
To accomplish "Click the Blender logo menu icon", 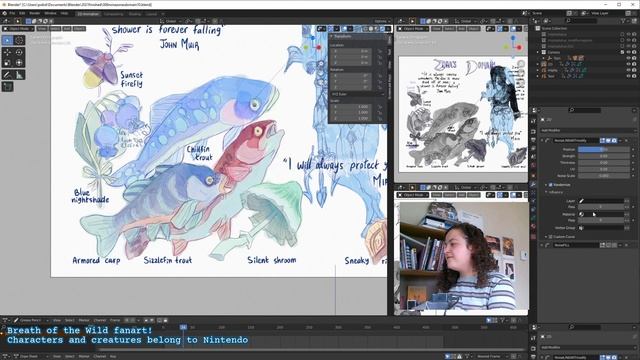I will [x=5, y=13].
